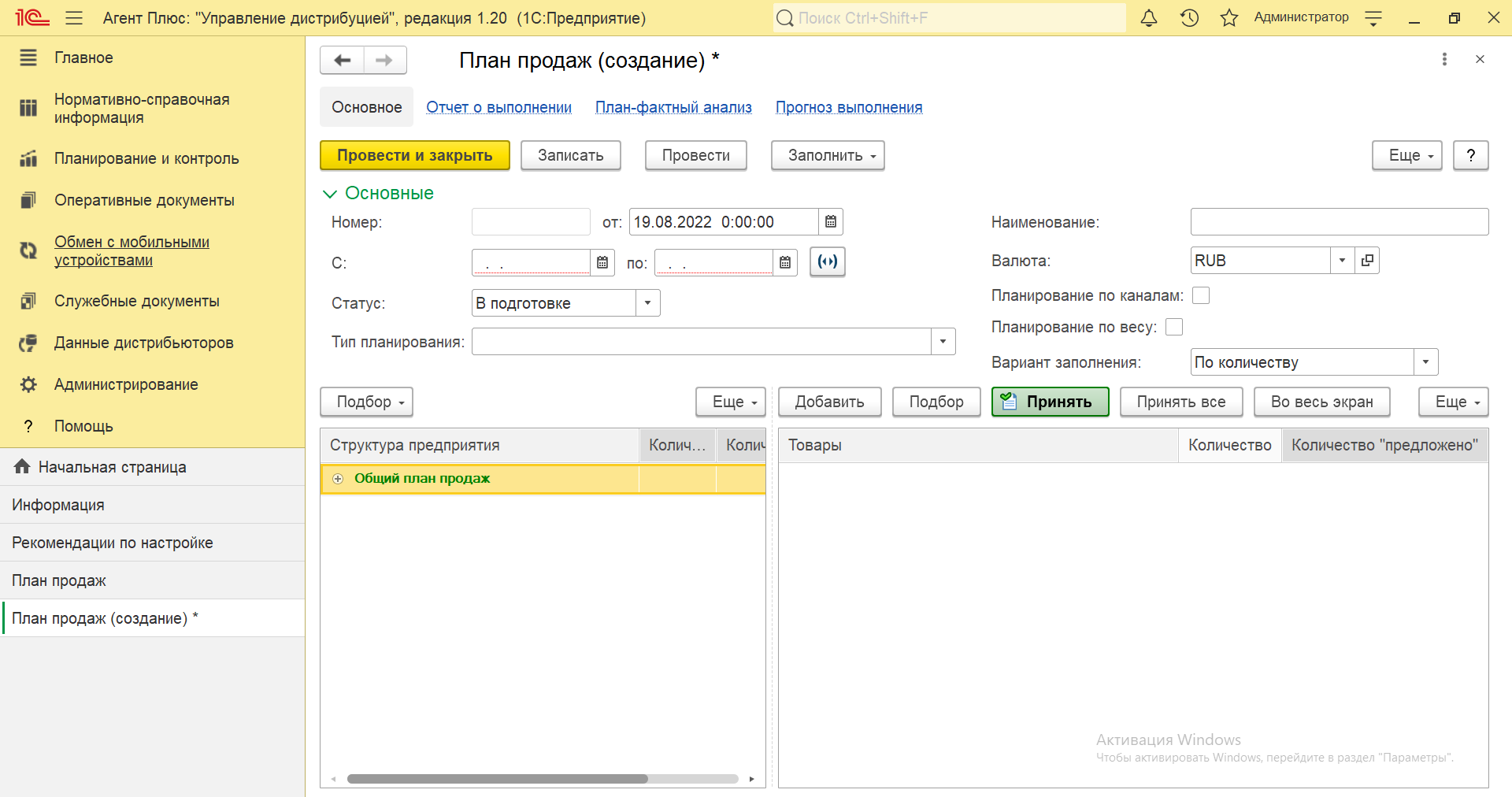1512x797 pixels.
Task: Open the left table Подбор dropdown
Action: 366,402
